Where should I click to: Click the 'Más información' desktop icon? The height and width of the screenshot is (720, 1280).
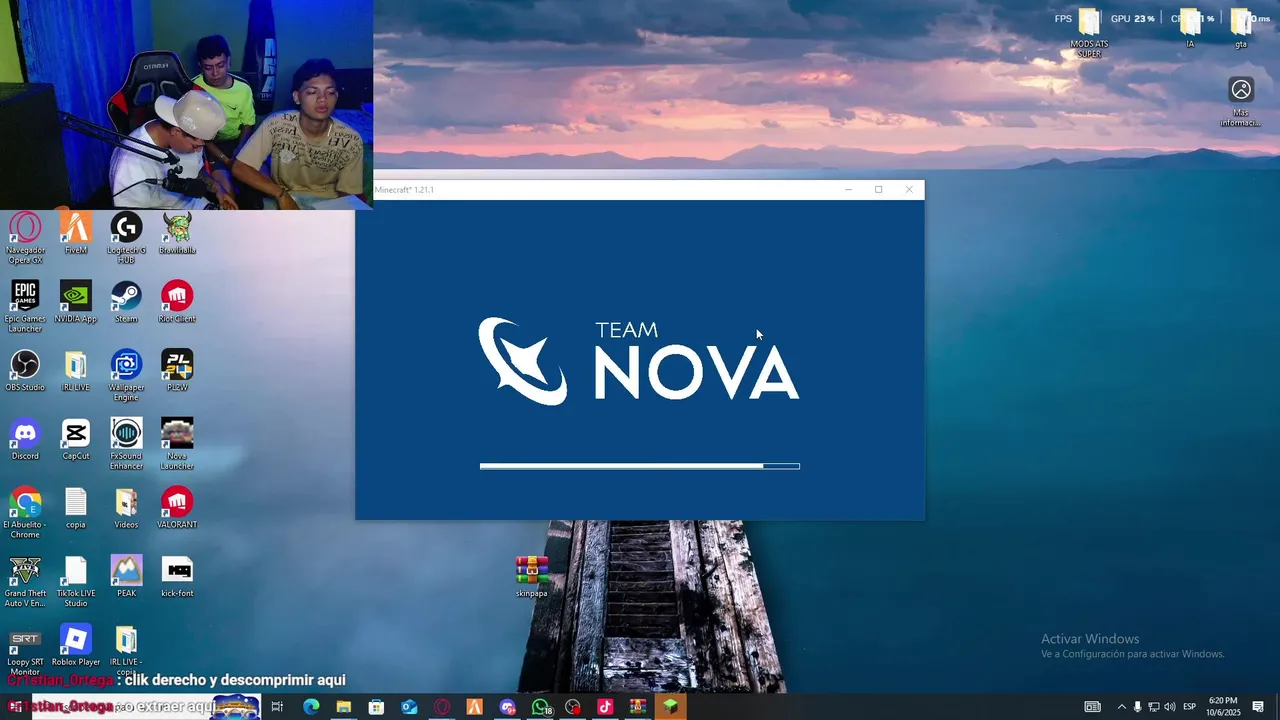click(x=1241, y=102)
